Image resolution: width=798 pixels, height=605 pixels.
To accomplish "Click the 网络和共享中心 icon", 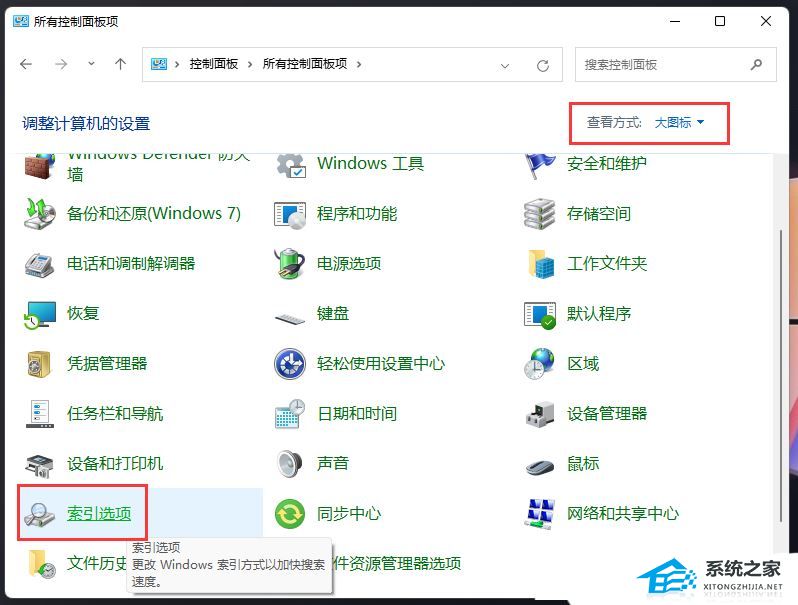I will (540, 514).
